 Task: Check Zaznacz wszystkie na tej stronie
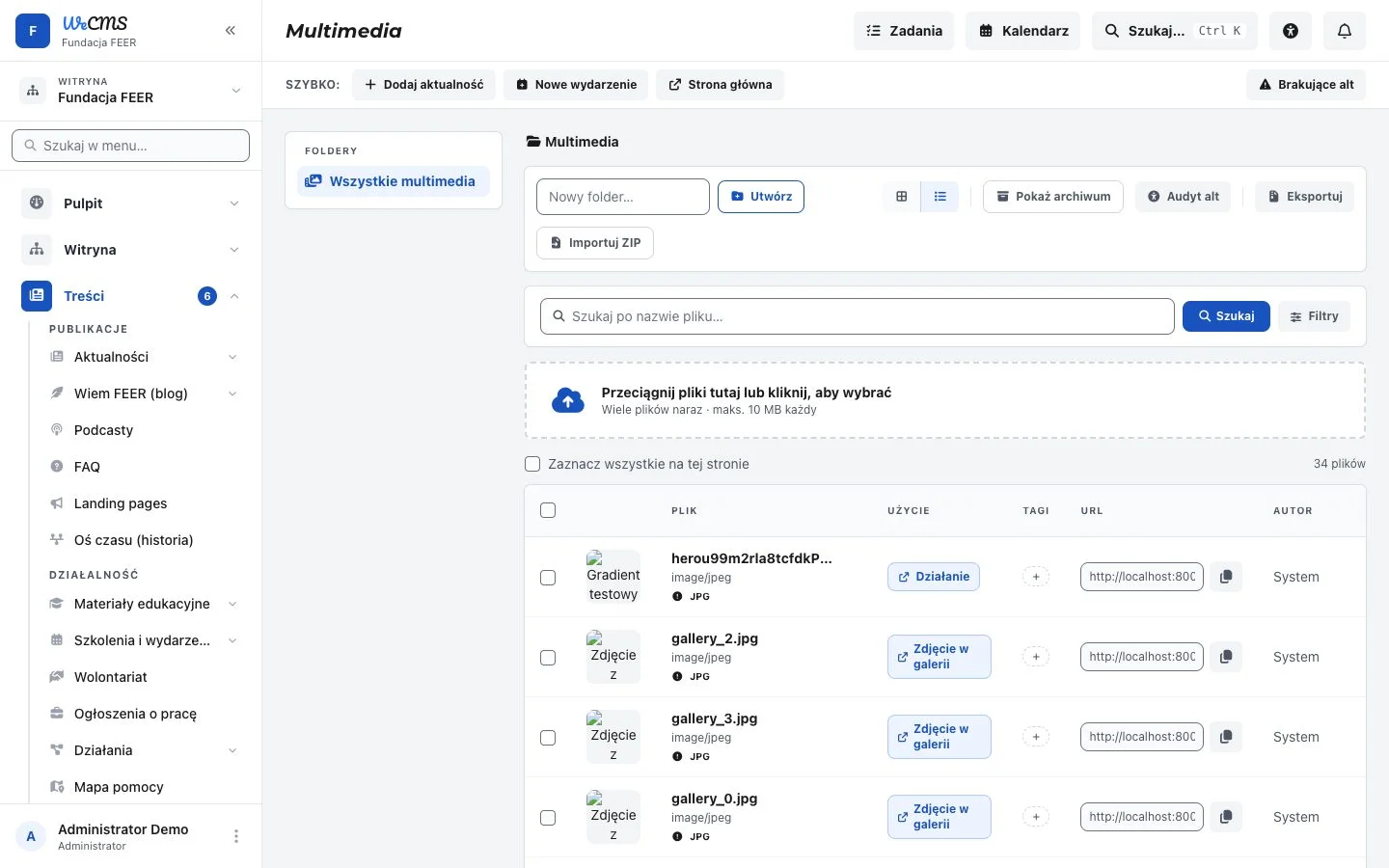pyautogui.click(x=532, y=464)
